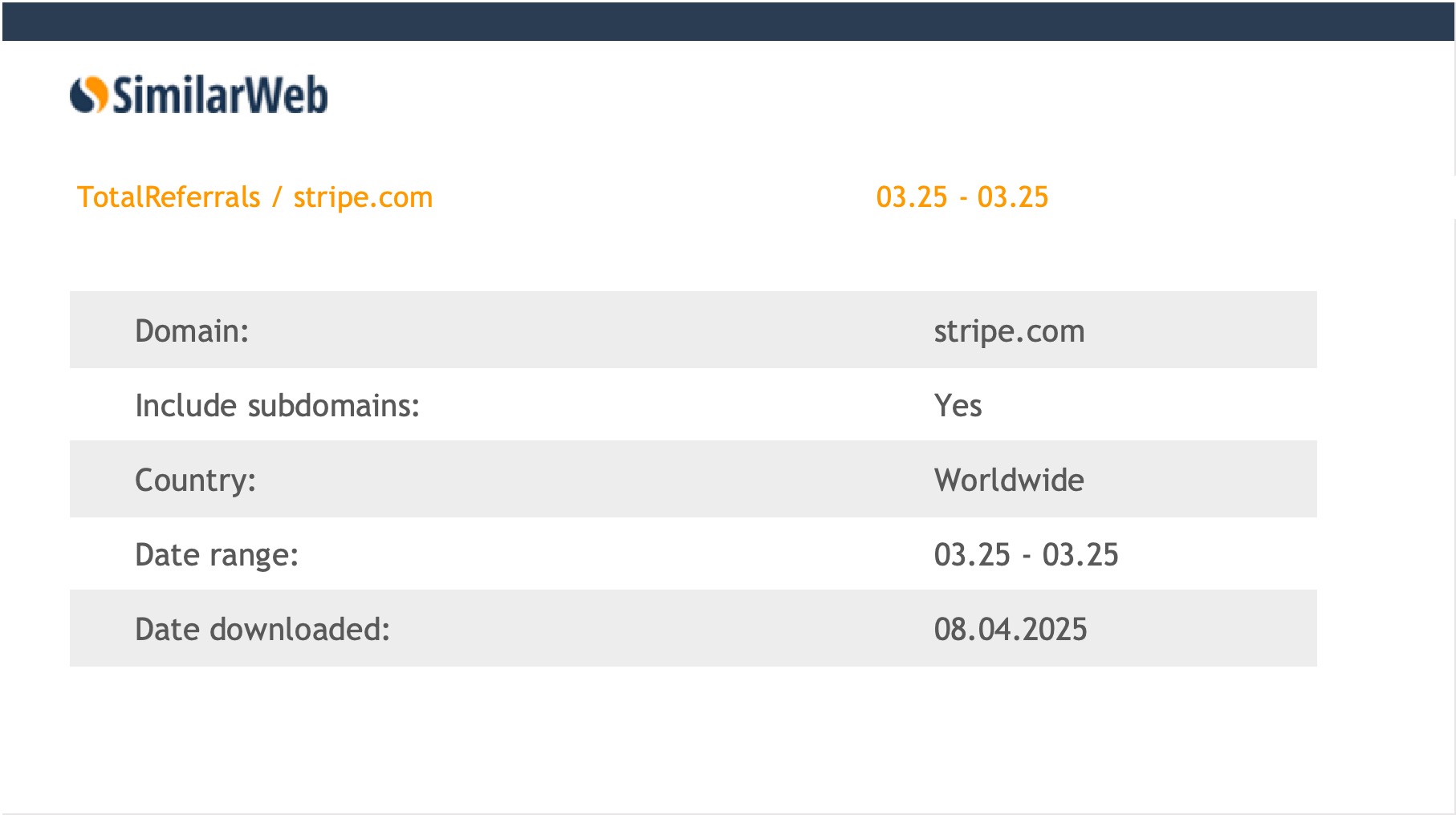
Task: Select the Domain: label
Action: click(x=192, y=330)
